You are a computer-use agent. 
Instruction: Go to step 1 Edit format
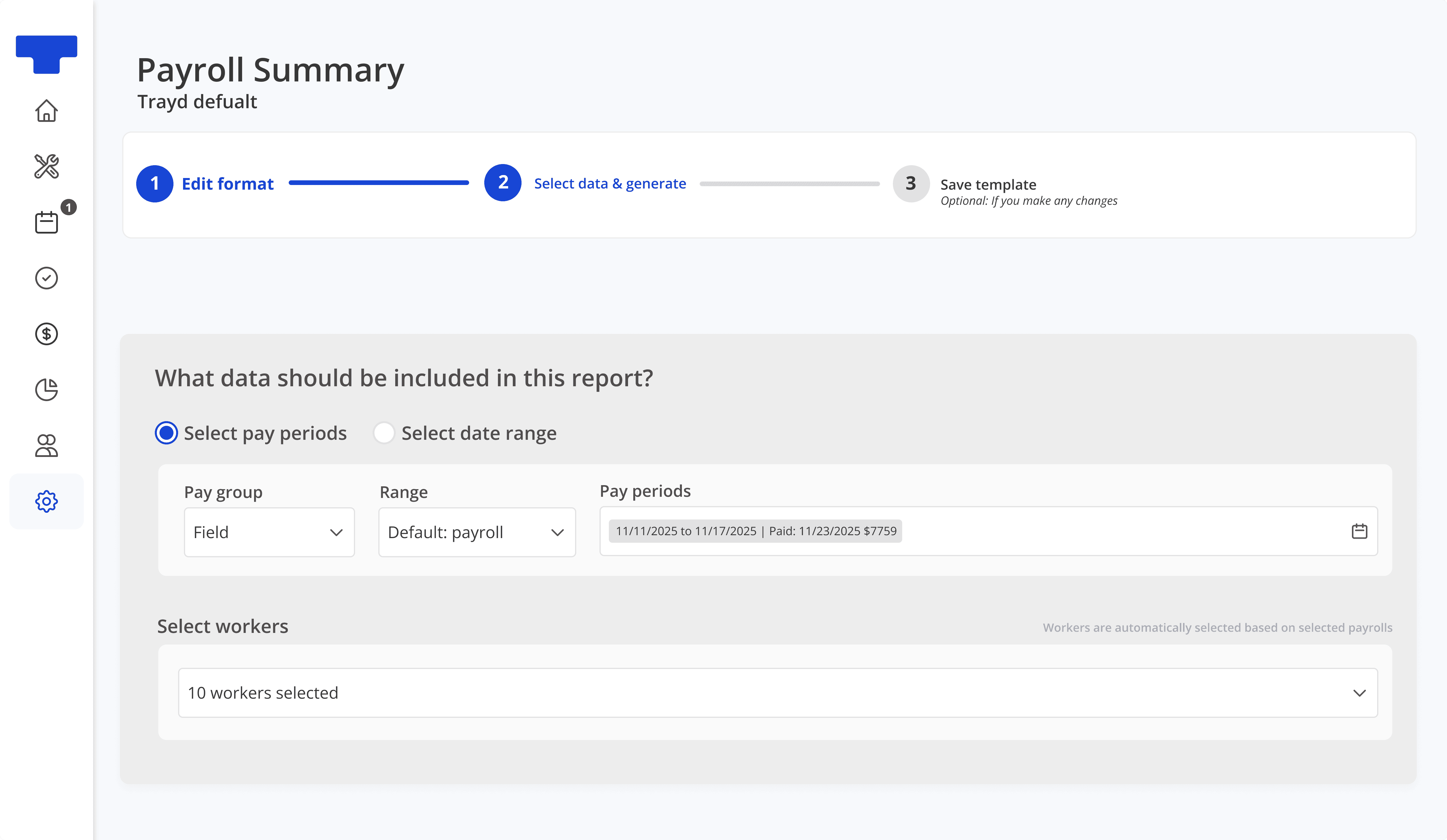155,184
